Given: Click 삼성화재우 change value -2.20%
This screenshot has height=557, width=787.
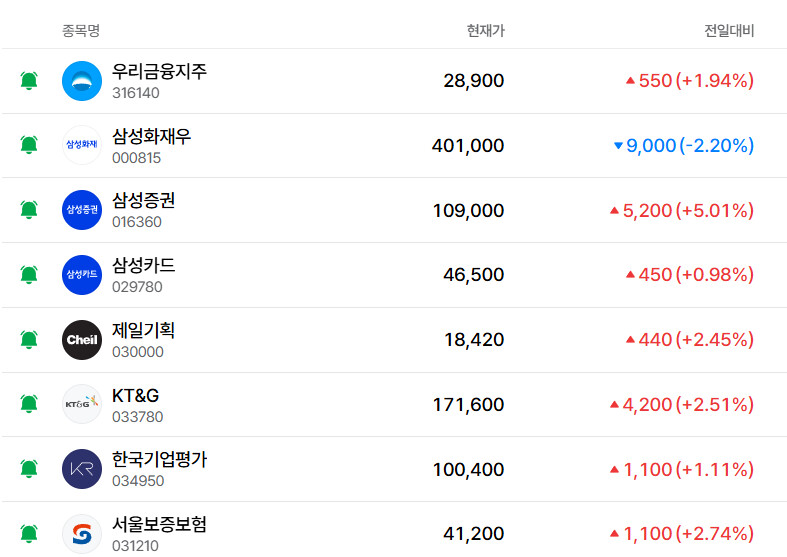Looking at the screenshot, I should click(x=717, y=146).
